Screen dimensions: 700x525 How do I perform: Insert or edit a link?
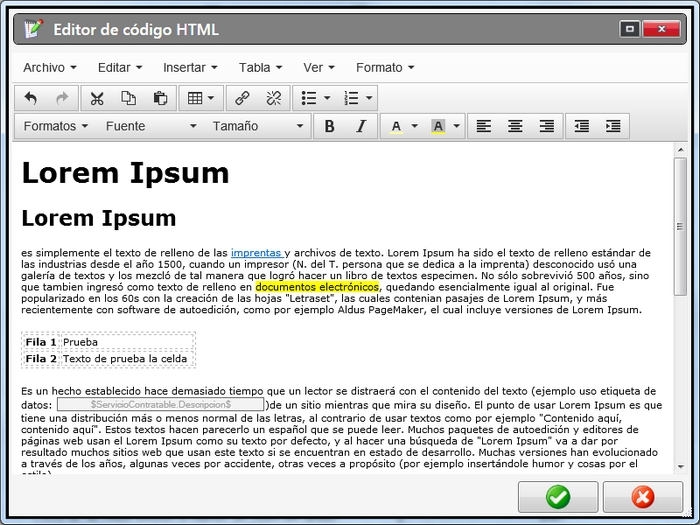[242, 98]
